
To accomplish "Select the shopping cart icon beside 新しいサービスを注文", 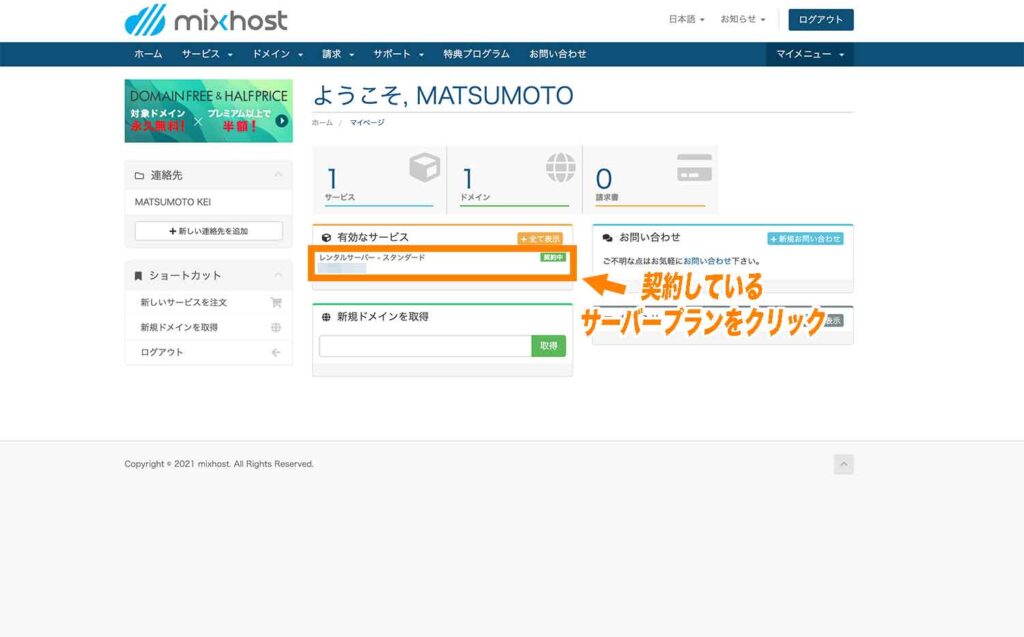I will coord(277,303).
